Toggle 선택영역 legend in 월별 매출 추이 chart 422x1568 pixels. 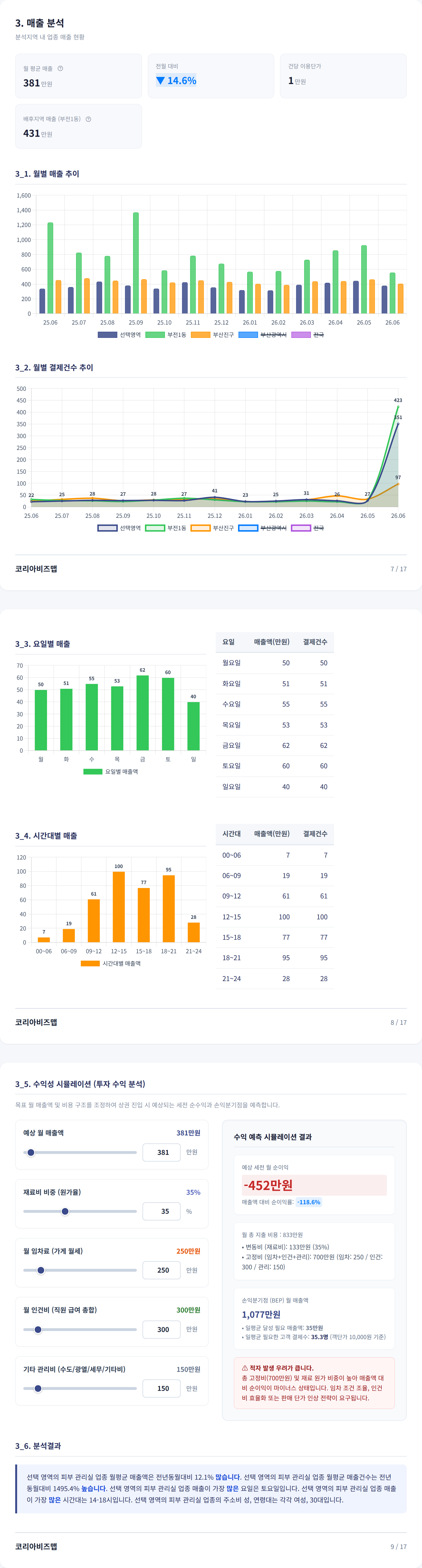click(119, 335)
